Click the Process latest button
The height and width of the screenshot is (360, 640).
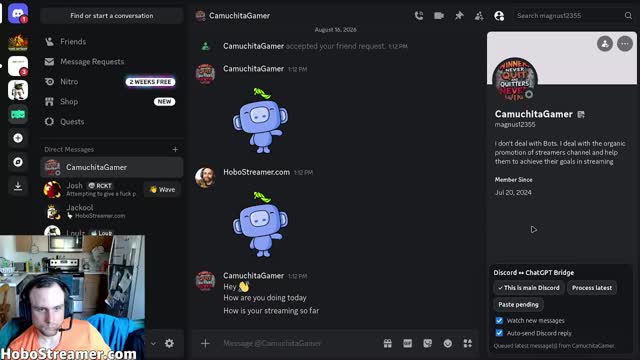click(592, 288)
